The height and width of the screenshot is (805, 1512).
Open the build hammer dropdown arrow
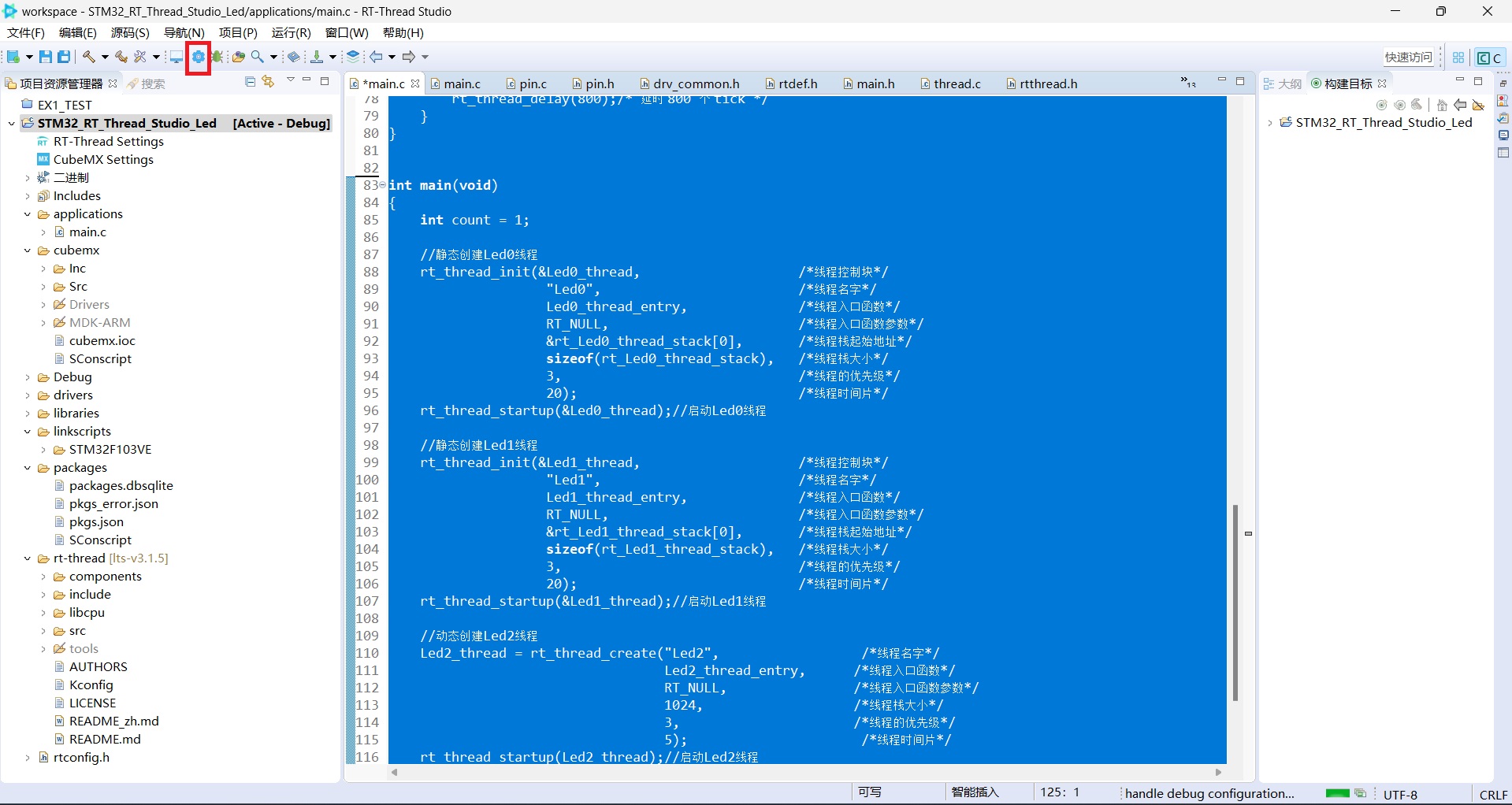pos(104,57)
